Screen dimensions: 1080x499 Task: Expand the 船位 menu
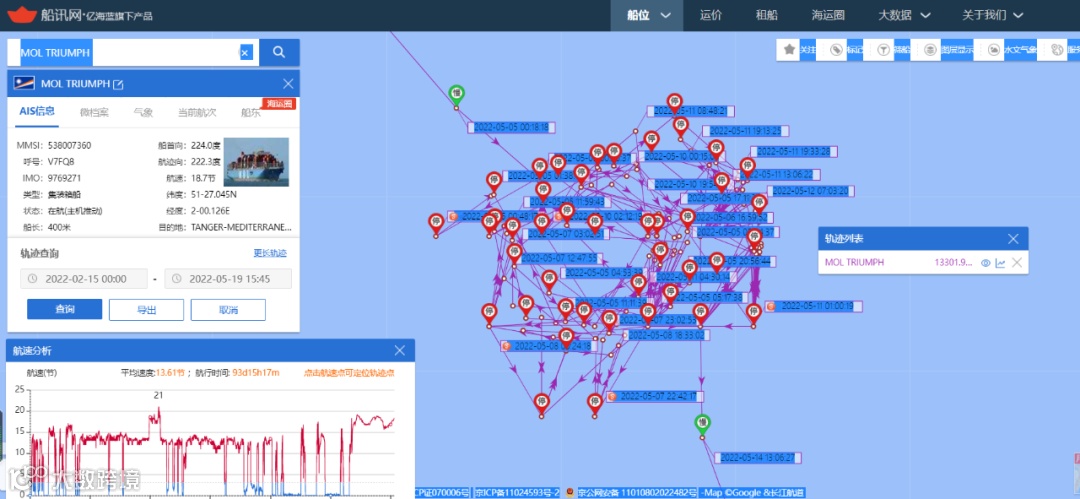647,15
